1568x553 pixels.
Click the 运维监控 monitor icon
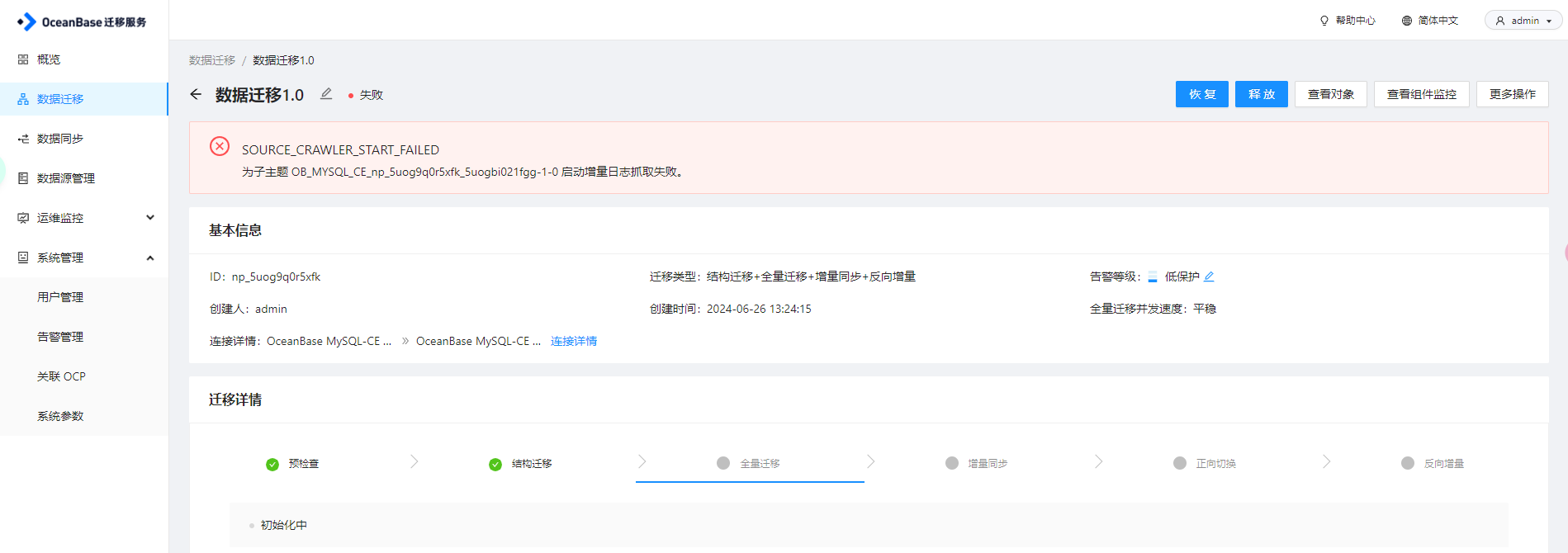(23, 218)
